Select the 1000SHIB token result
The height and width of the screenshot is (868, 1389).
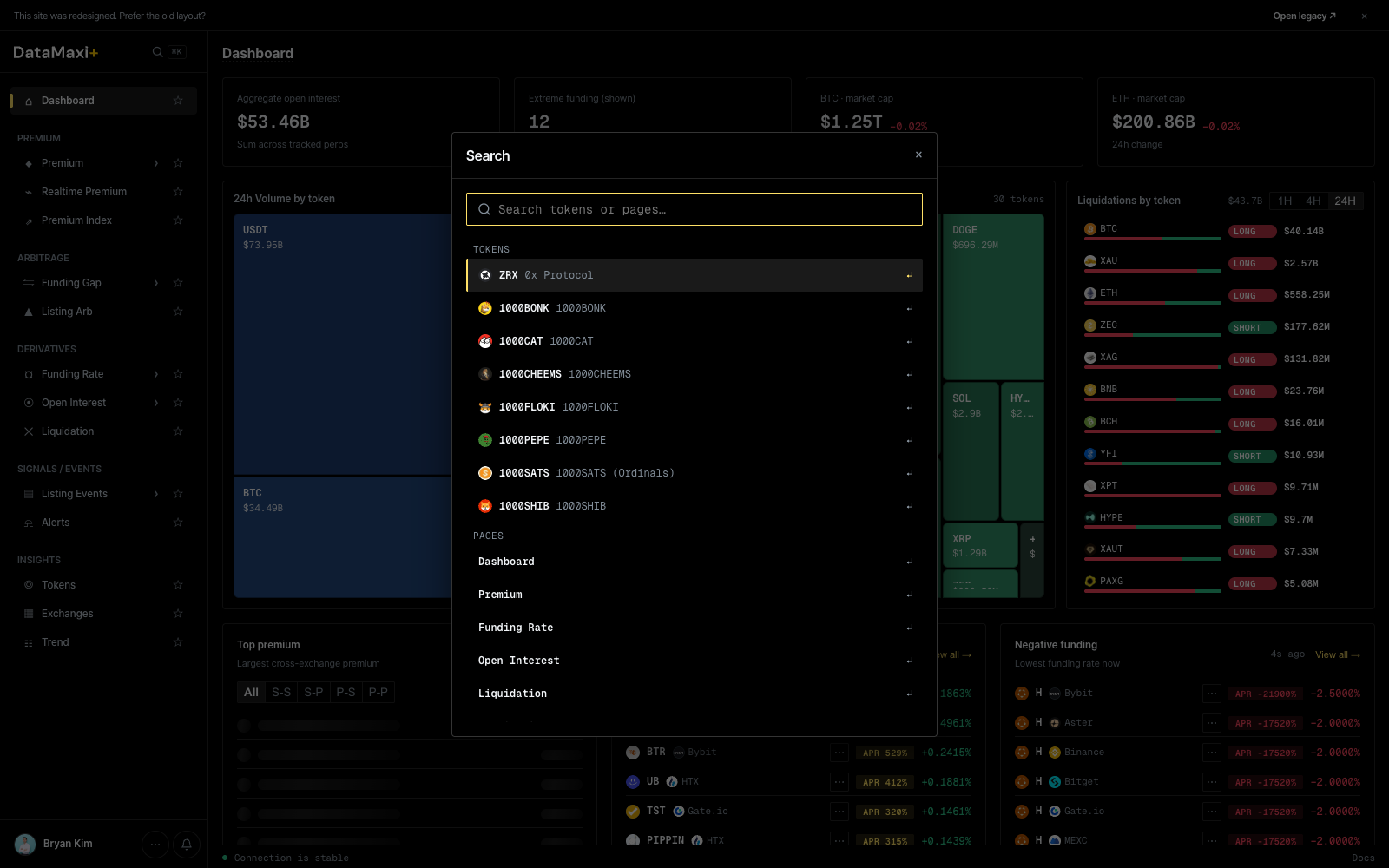point(694,506)
